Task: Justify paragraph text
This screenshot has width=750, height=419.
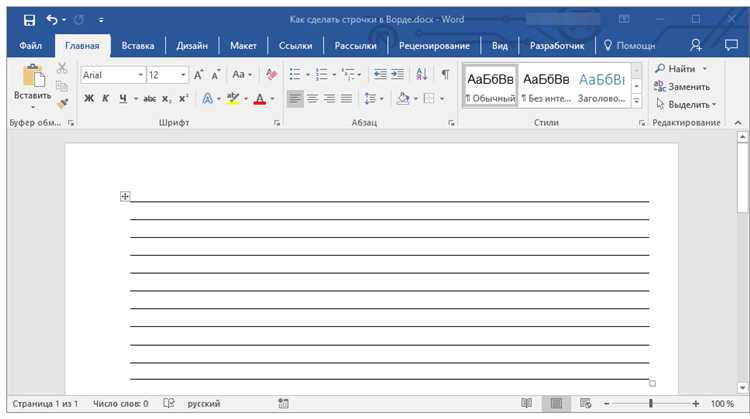Action: point(347,99)
